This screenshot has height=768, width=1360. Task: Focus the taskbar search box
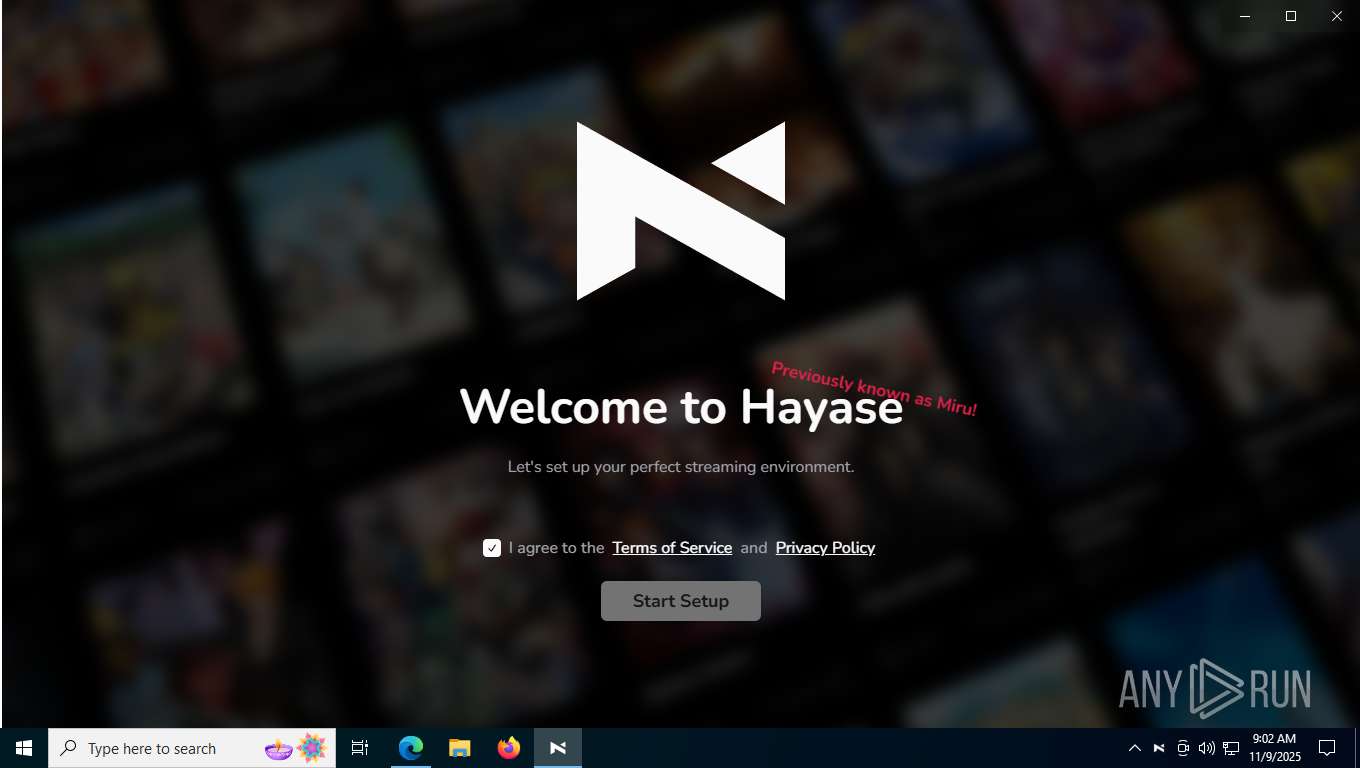[x=192, y=748]
